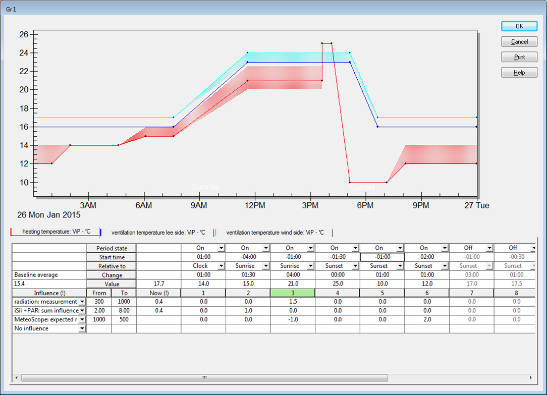Screen dimensions: 547x395
Task: Click the Cancel button
Action: (x=519, y=42)
